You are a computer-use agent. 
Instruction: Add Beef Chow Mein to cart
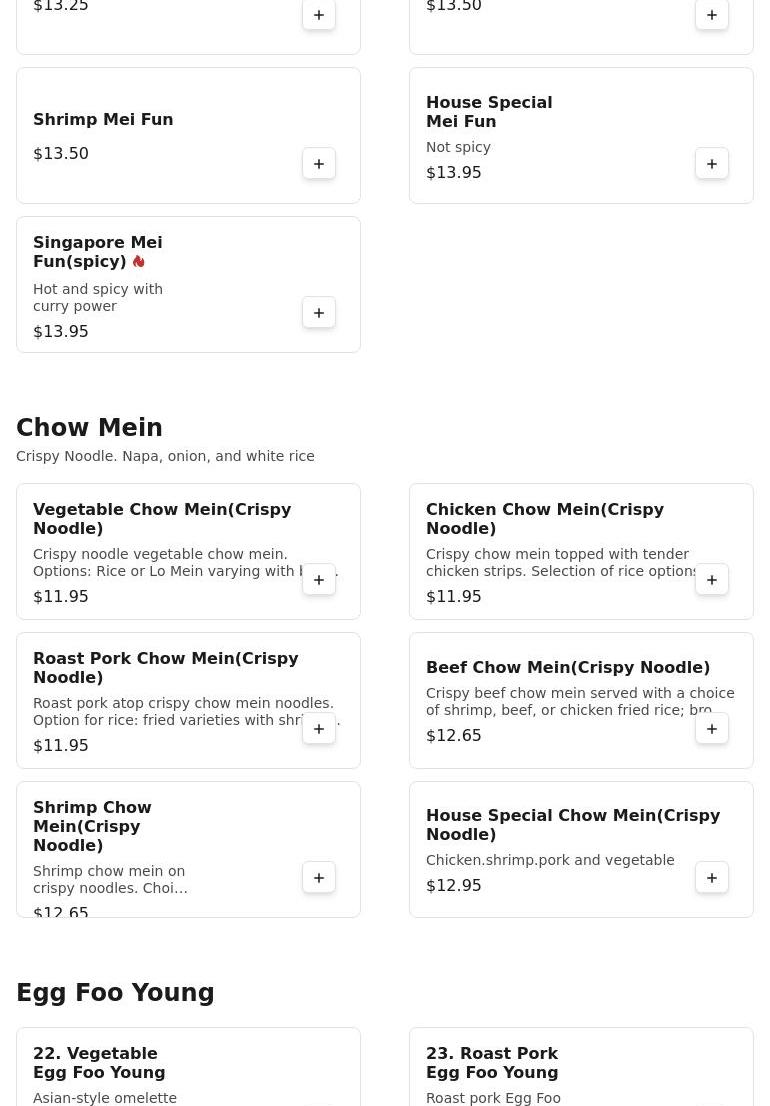point(712,729)
